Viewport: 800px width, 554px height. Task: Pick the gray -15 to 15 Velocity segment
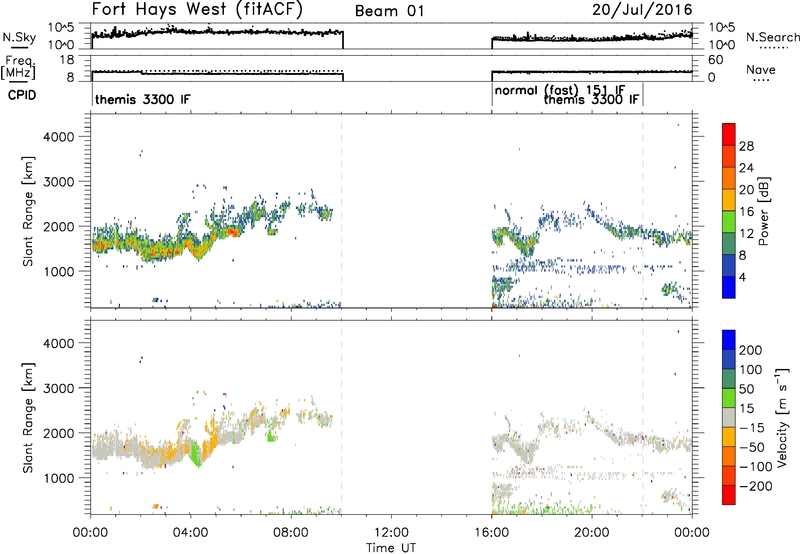(x=729, y=417)
